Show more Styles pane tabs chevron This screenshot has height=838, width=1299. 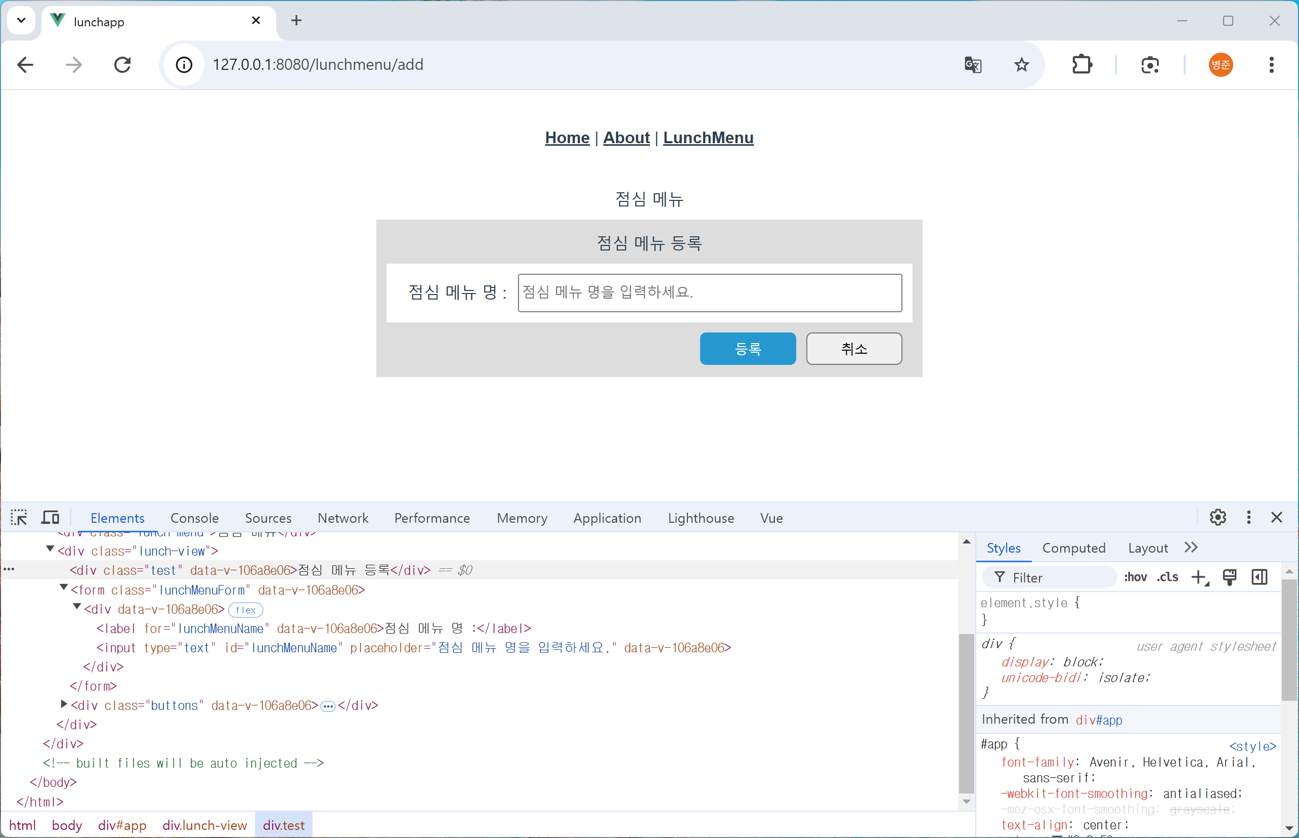[x=1191, y=548]
